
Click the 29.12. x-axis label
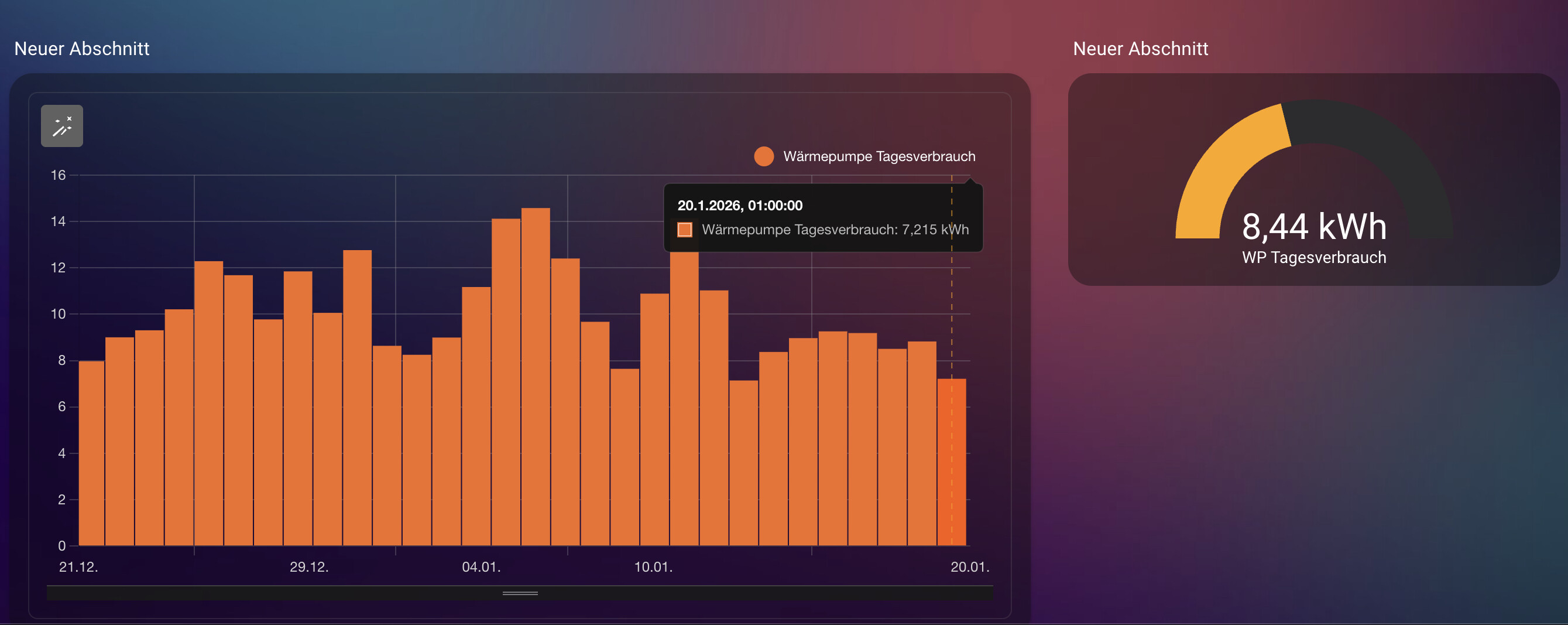pyautogui.click(x=309, y=567)
